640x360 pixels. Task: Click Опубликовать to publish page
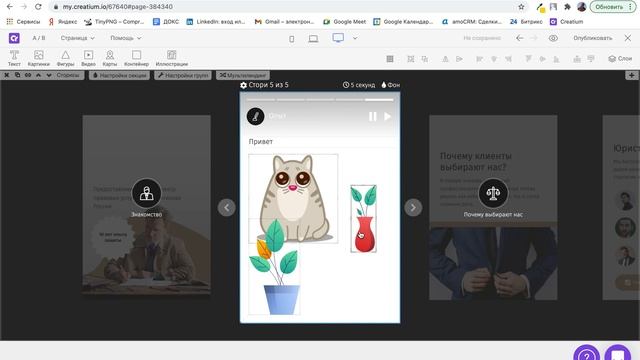(x=593, y=38)
